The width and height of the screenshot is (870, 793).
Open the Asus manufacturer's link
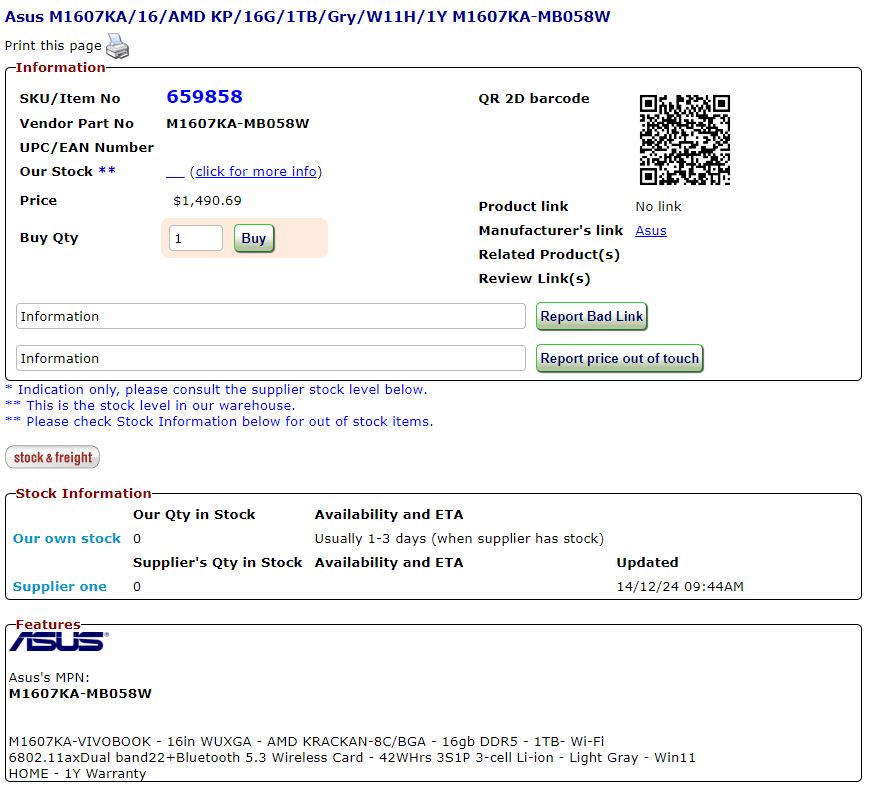click(x=650, y=231)
